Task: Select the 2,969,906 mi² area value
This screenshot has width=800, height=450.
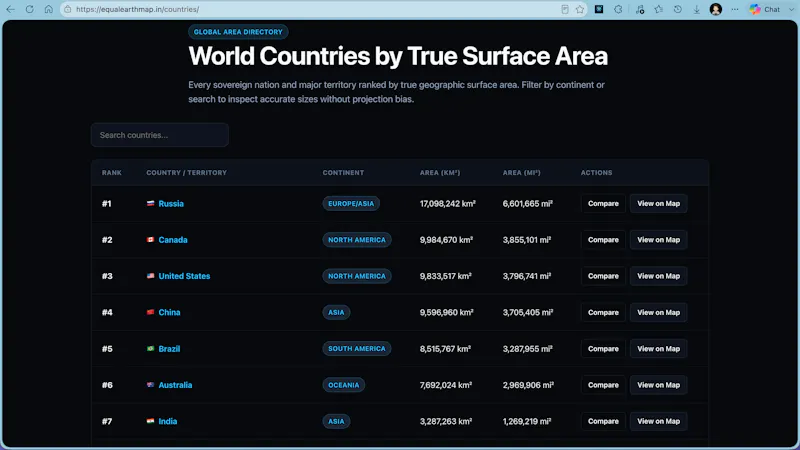Action: pos(528,385)
